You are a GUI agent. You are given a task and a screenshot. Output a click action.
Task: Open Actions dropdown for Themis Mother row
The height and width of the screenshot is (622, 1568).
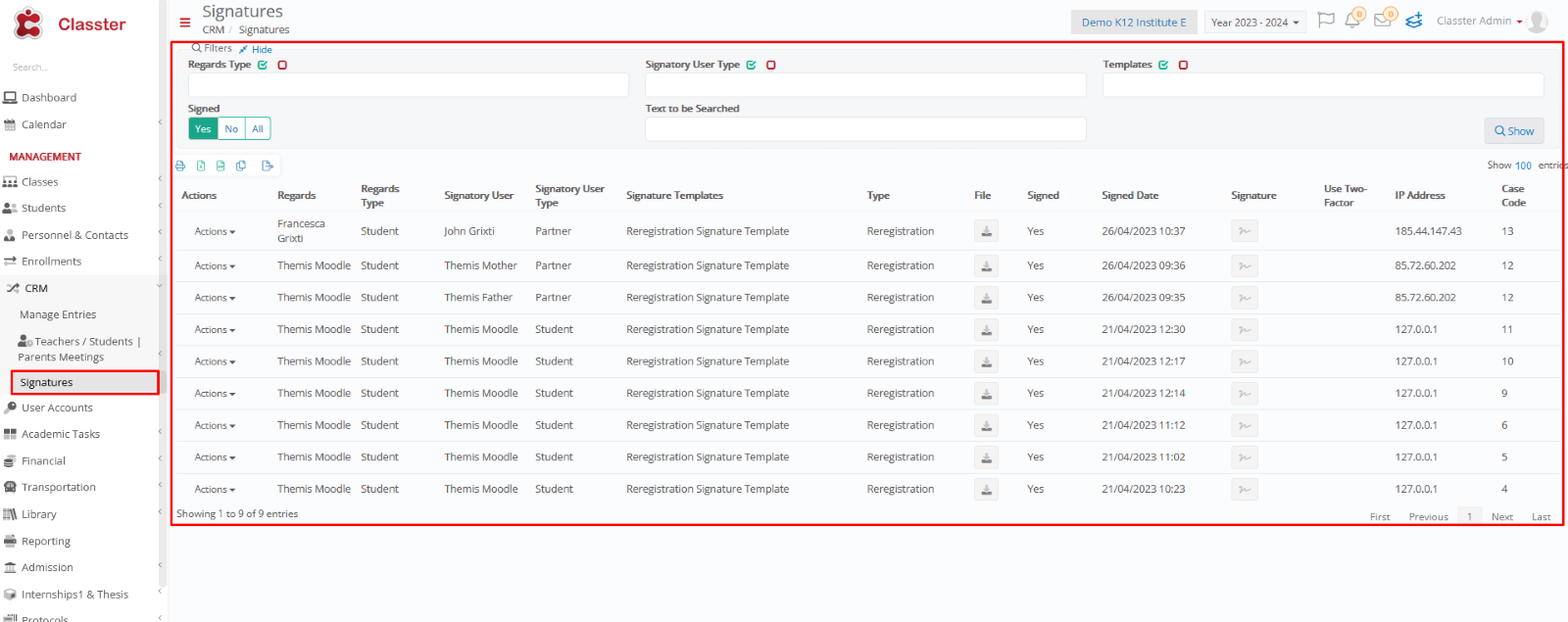click(215, 265)
